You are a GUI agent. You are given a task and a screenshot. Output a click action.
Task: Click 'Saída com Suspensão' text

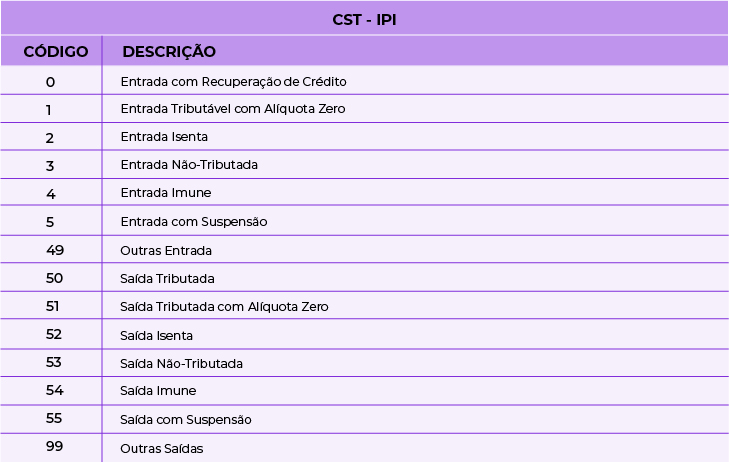coord(185,419)
